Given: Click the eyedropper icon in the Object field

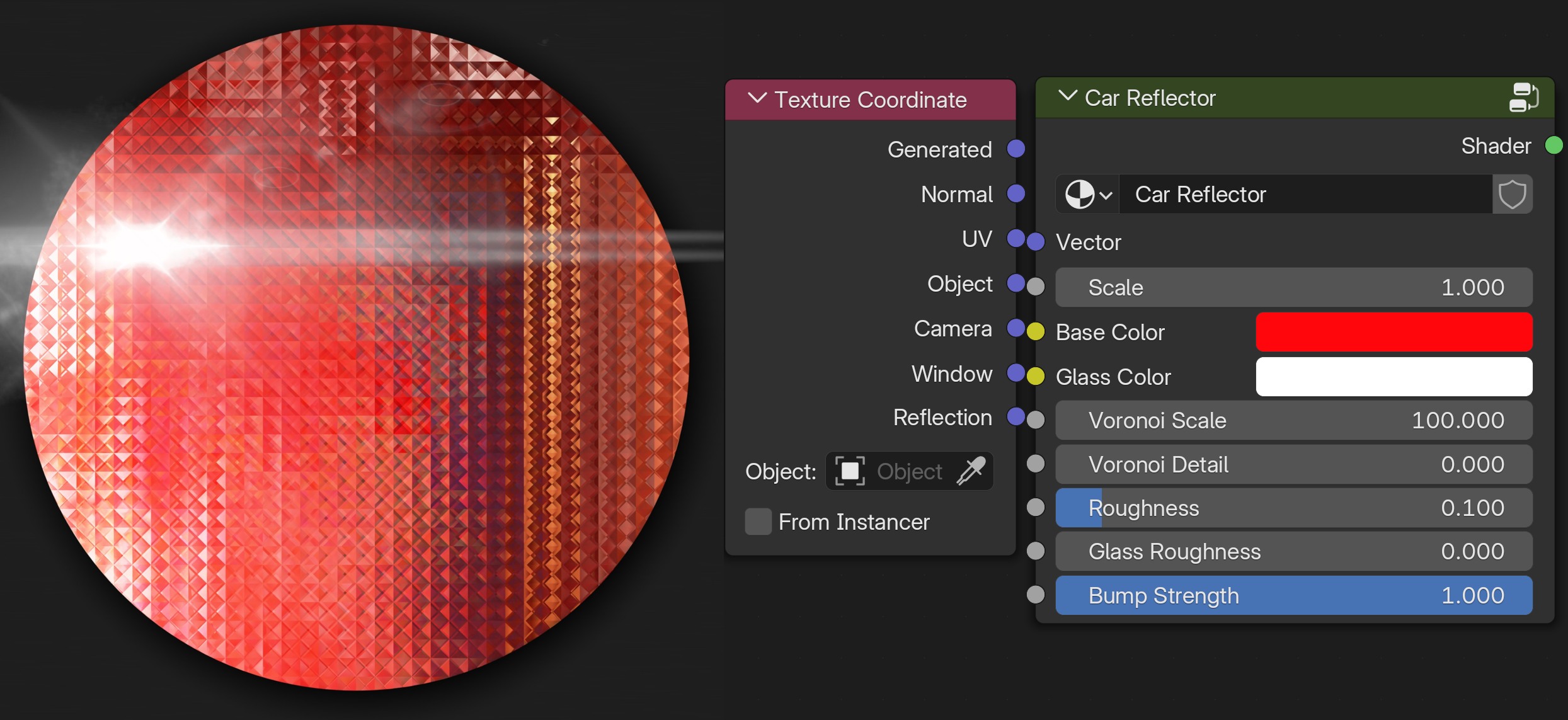Looking at the screenshot, I should tap(971, 471).
